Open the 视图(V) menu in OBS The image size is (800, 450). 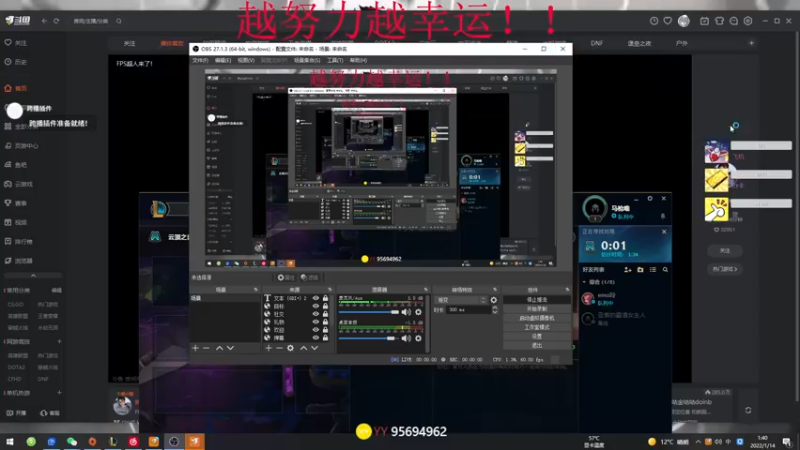pos(245,60)
